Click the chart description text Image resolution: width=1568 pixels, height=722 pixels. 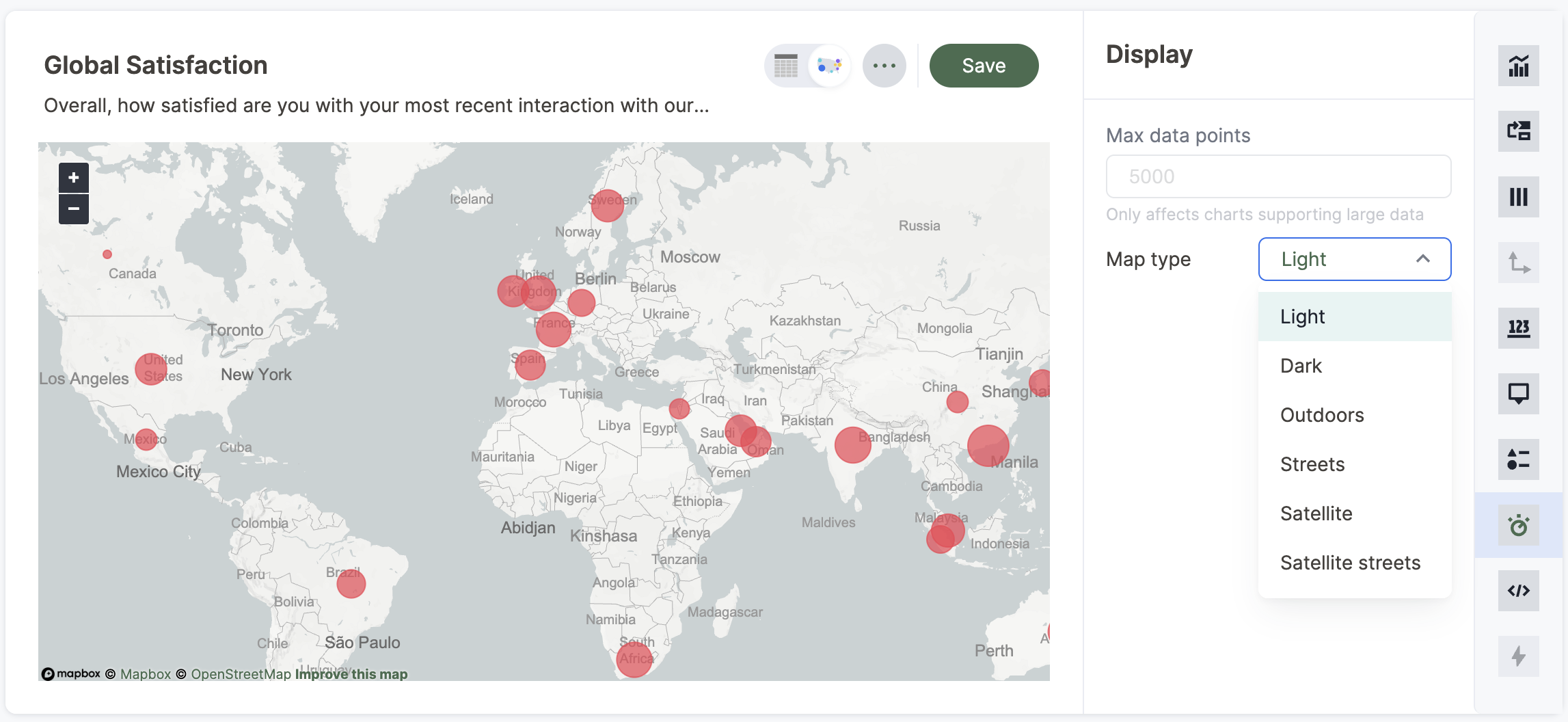tap(377, 105)
